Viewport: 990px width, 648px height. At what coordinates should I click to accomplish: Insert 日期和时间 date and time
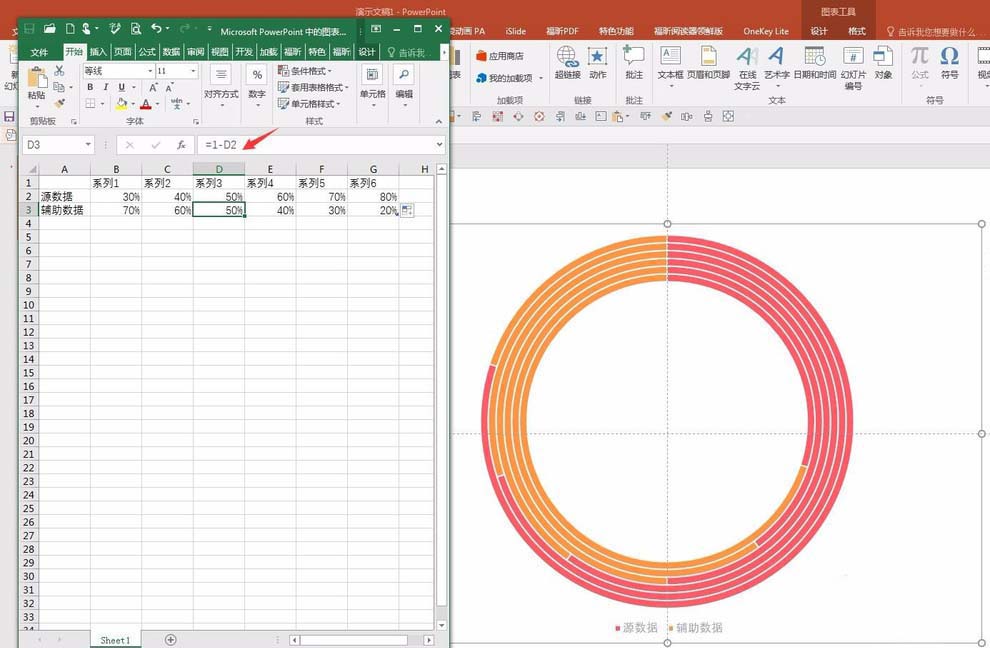(814, 63)
